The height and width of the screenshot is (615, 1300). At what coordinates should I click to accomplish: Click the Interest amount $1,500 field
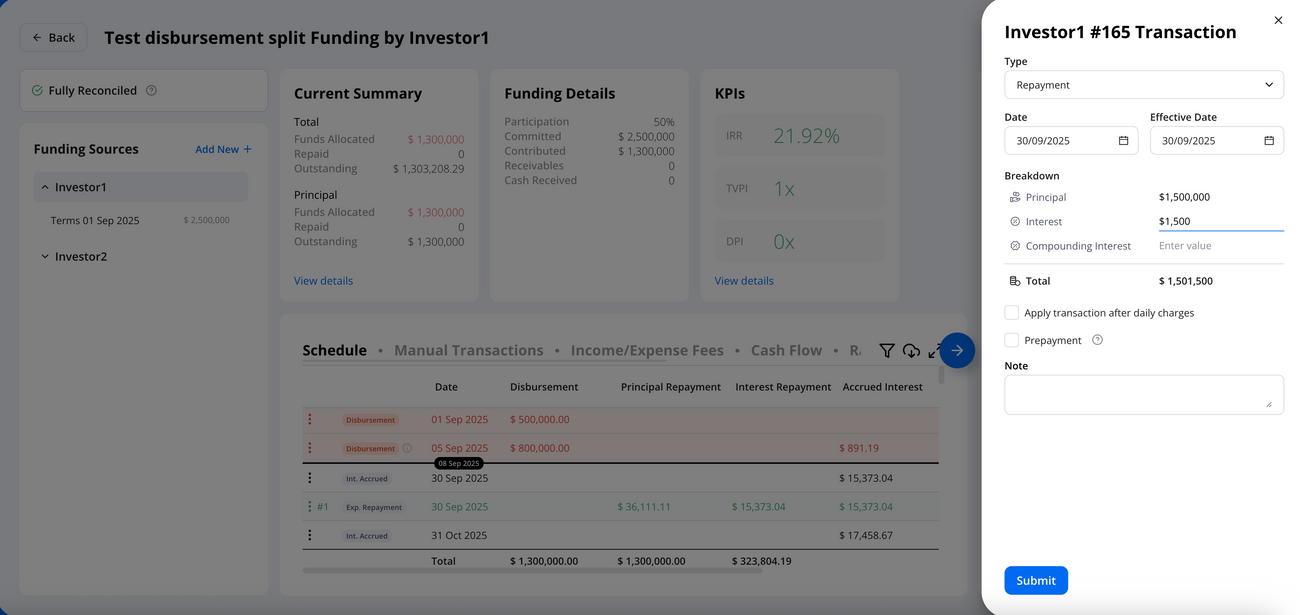tap(1220, 222)
